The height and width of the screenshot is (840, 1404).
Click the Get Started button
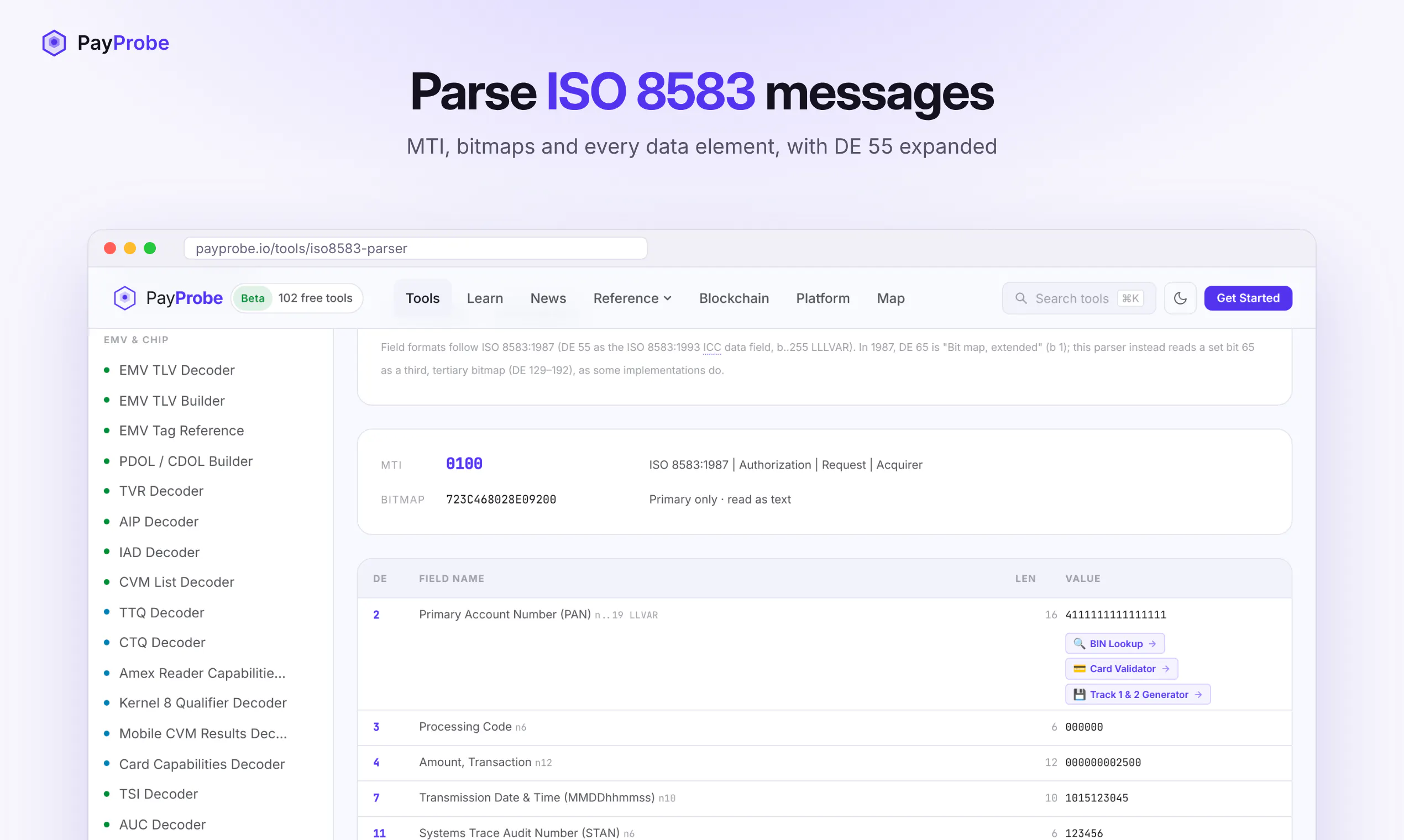pyautogui.click(x=1248, y=298)
